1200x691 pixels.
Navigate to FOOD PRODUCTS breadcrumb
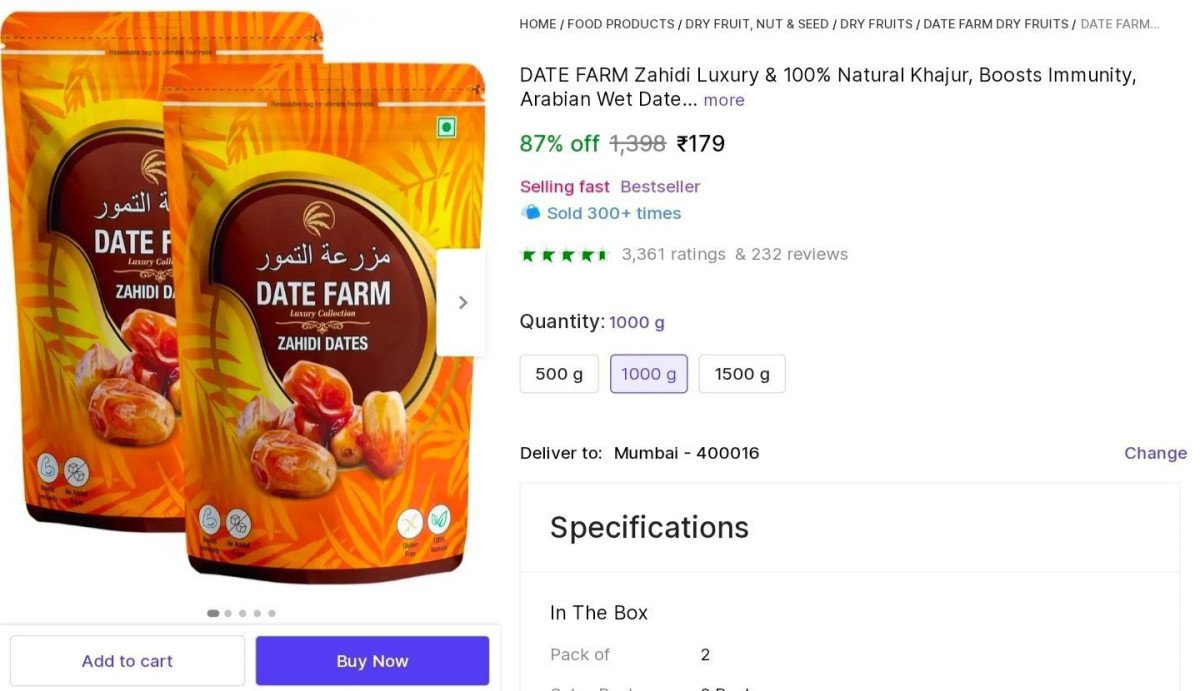pyautogui.click(x=620, y=23)
